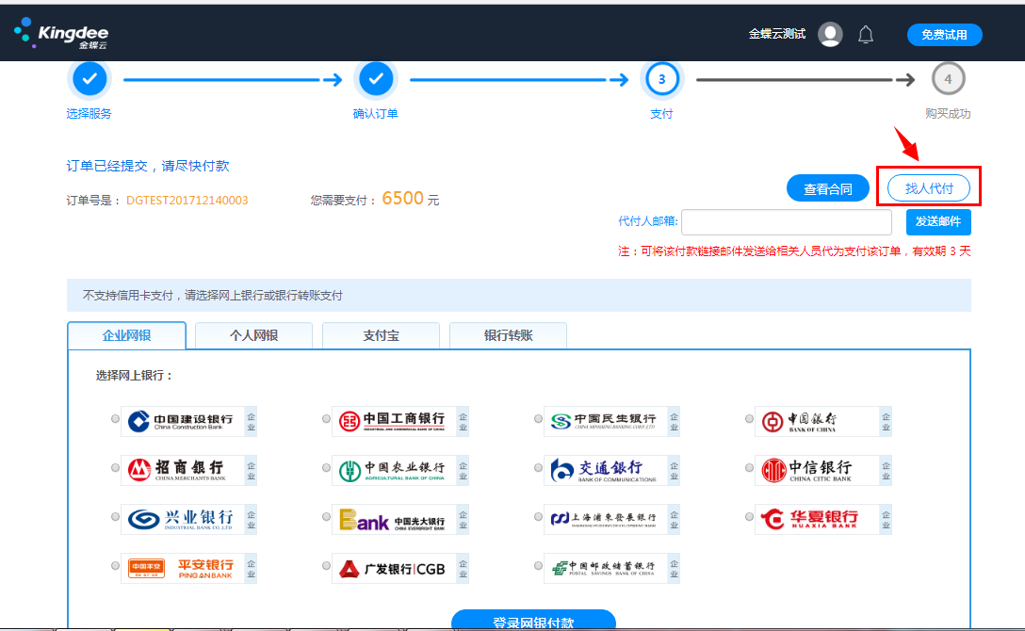Click the order number DGTEST201712140003

pyautogui.click(x=187, y=200)
